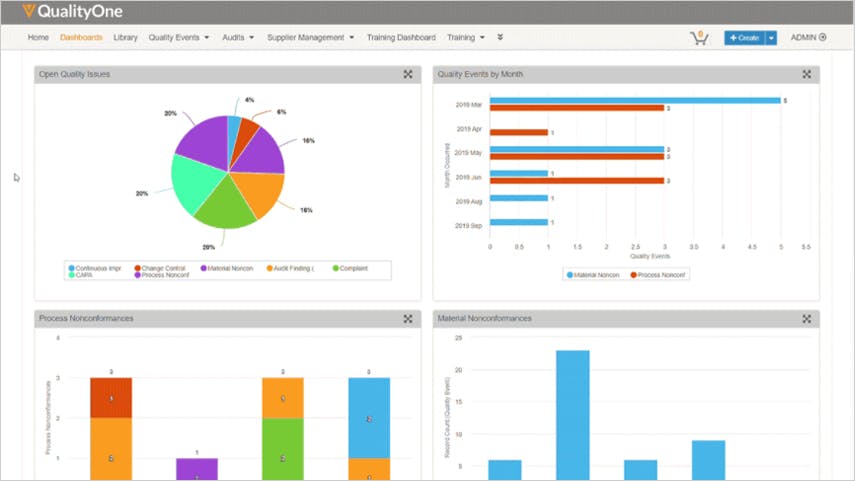Image resolution: width=855 pixels, height=481 pixels.
Task: Open the shopping cart icon
Action: point(699,38)
